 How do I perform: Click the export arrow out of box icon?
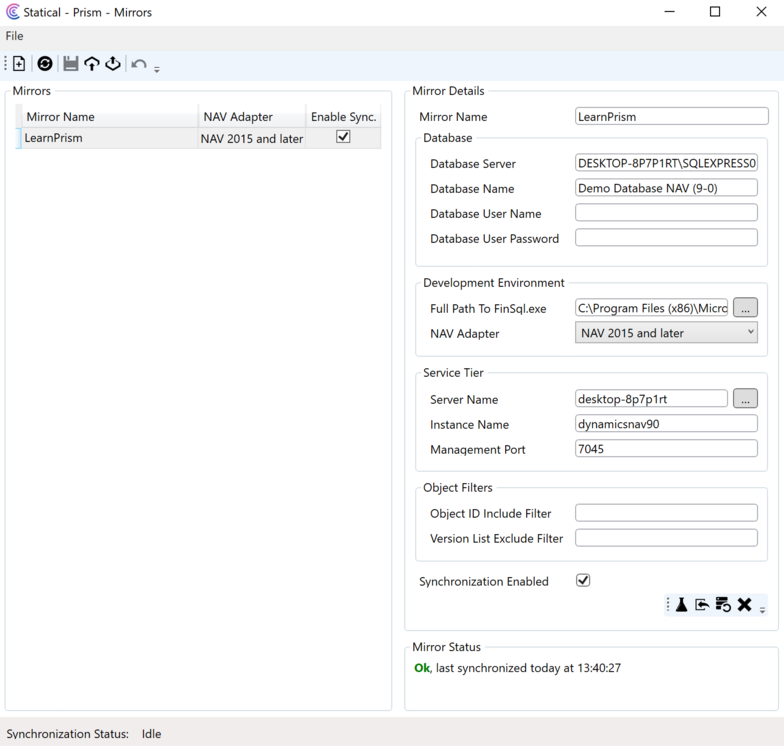coord(113,64)
